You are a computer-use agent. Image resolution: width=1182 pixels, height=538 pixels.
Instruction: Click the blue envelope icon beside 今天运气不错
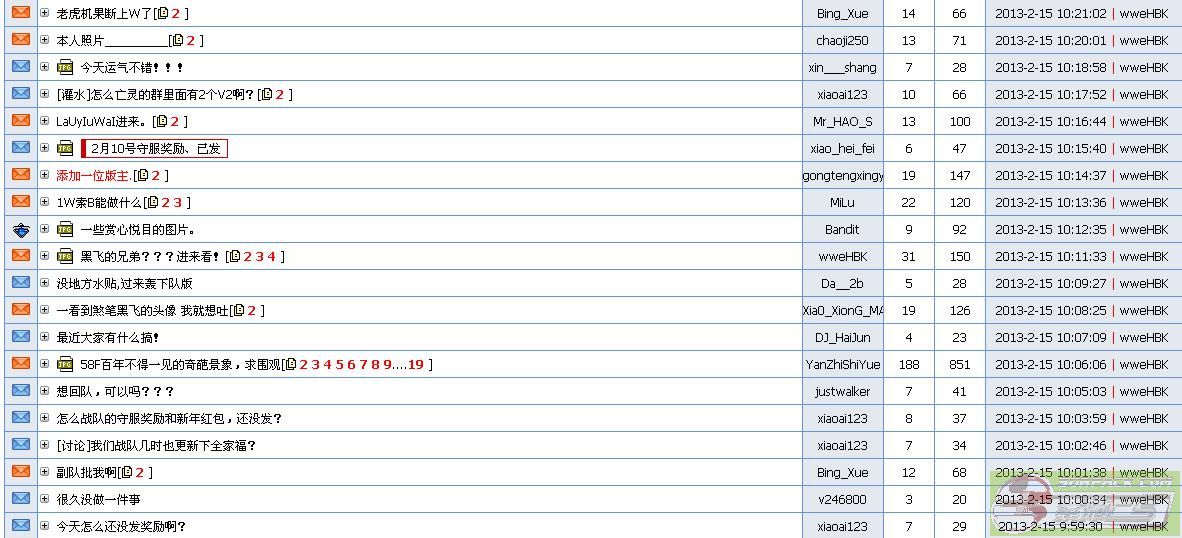(20, 67)
